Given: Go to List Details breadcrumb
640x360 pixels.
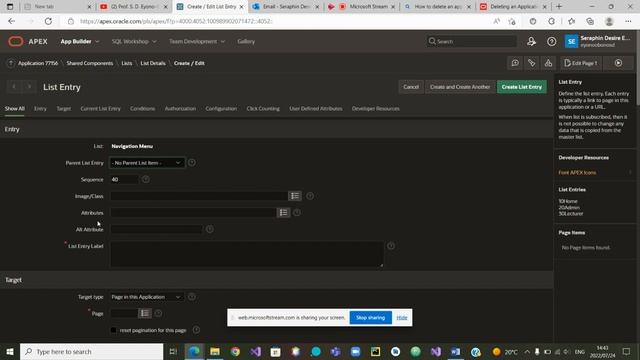Looking at the screenshot, I should 153,63.
